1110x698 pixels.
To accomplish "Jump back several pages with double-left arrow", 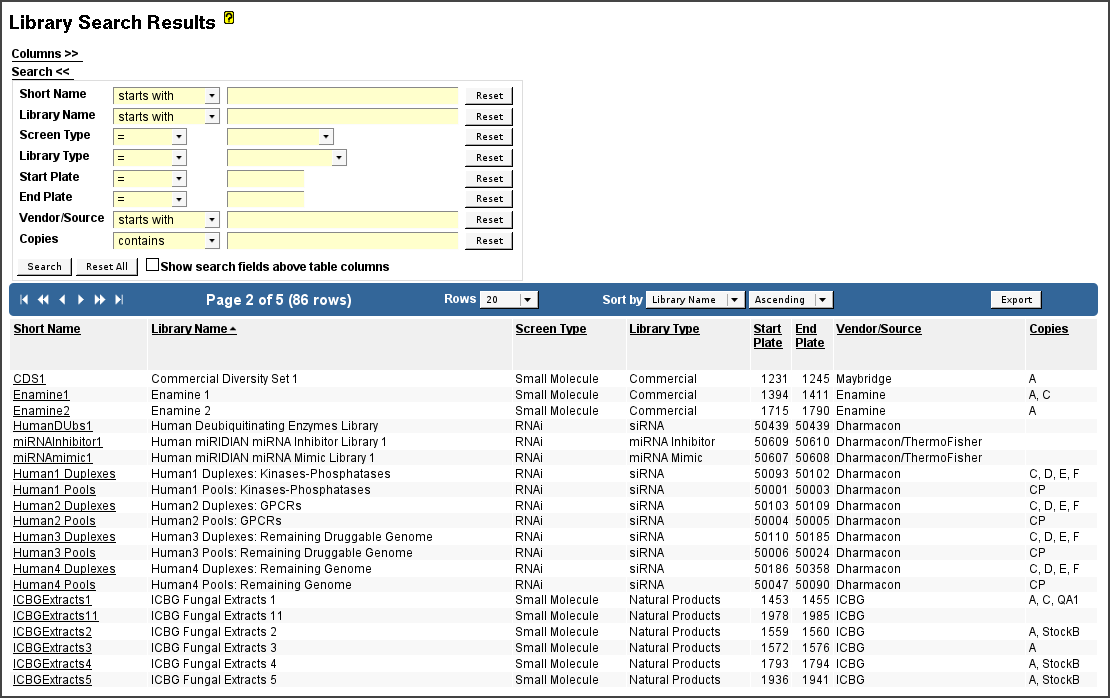I will [43, 299].
